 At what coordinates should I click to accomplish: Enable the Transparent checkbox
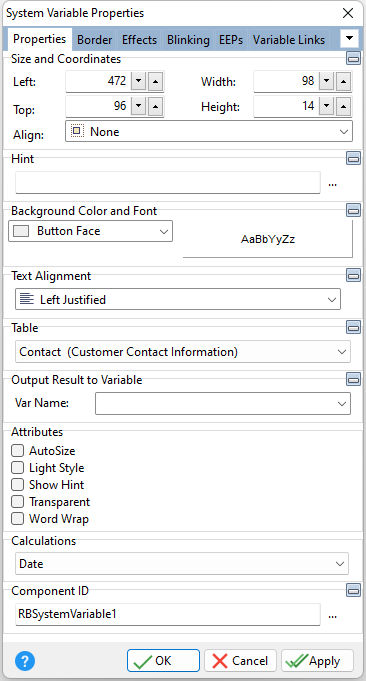click(x=17, y=502)
